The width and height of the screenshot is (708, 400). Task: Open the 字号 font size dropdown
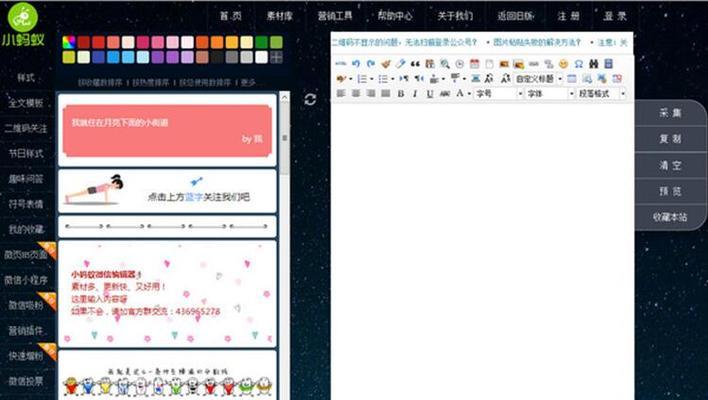click(x=499, y=93)
